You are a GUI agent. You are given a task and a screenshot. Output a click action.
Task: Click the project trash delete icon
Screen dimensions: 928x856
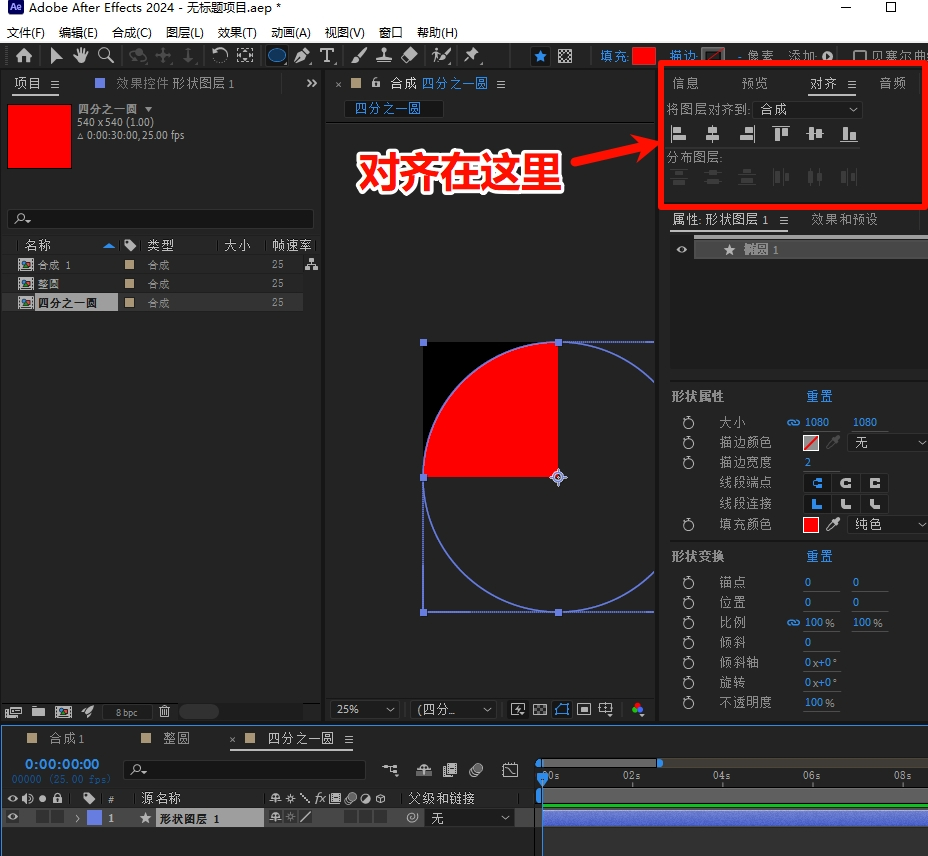coord(165,711)
